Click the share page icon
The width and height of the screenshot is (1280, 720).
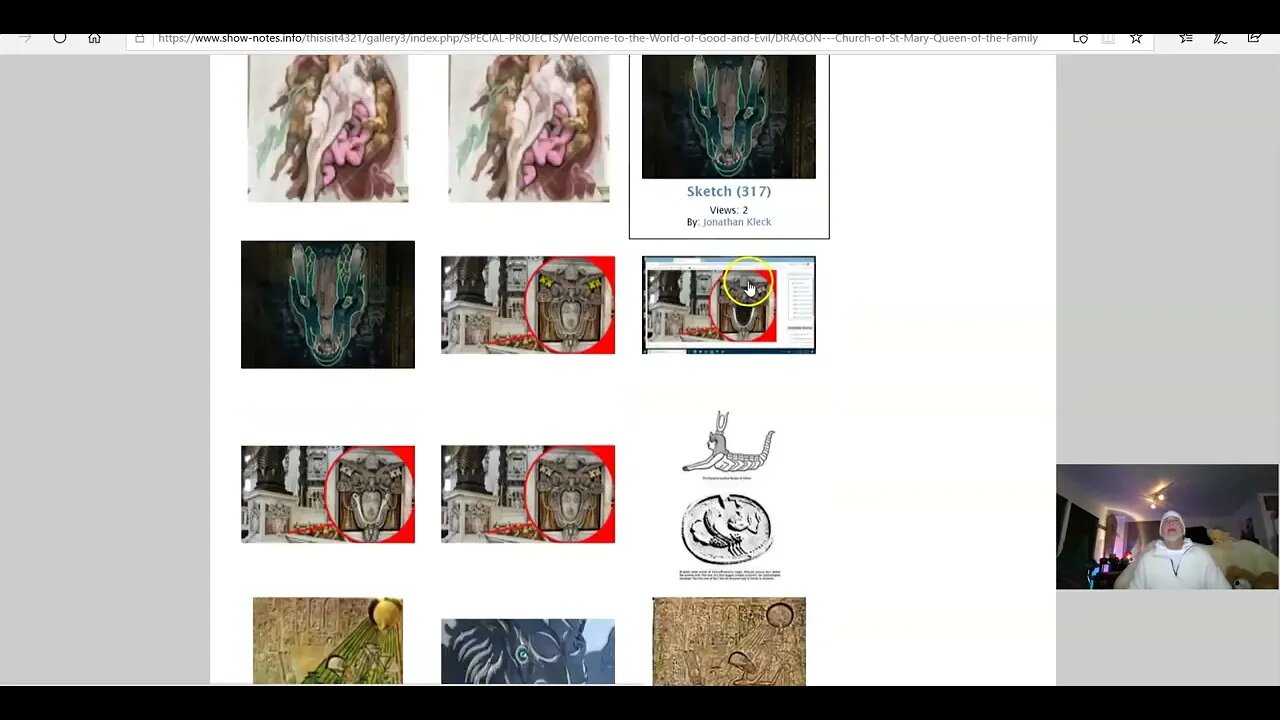[1254, 38]
